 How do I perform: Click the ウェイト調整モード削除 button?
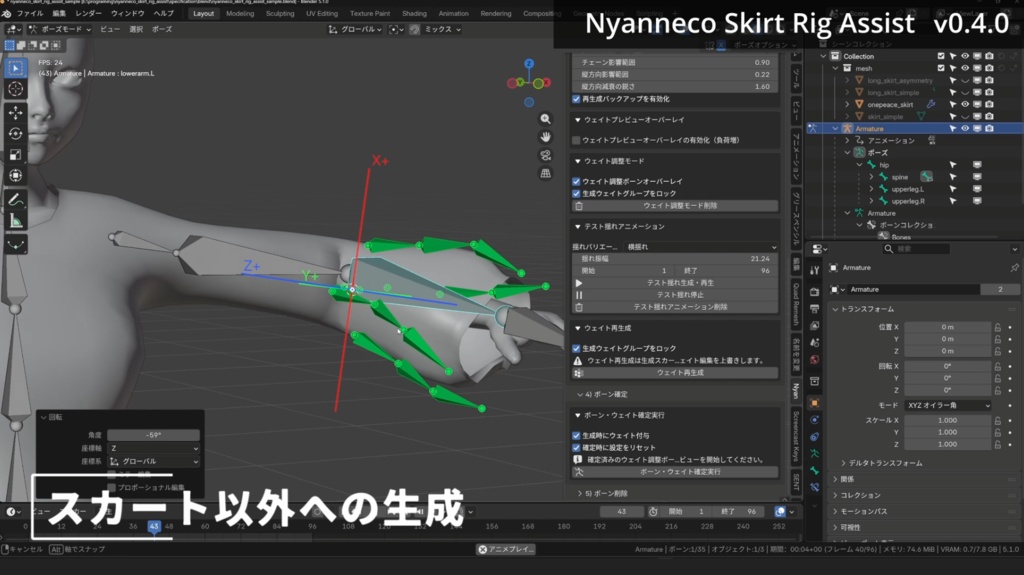(x=675, y=206)
